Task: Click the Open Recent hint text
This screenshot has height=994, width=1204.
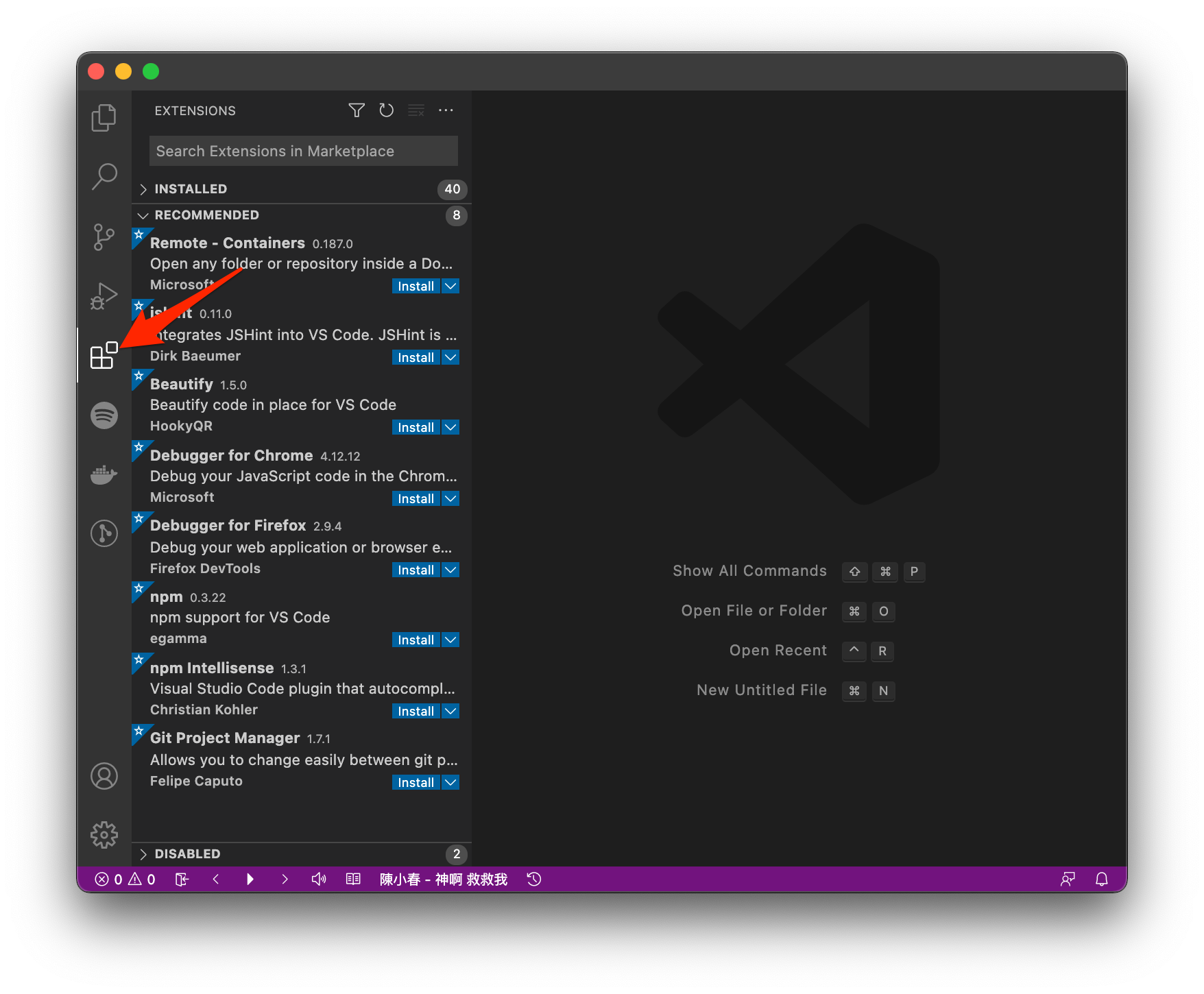Action: (x=778, y=651)
